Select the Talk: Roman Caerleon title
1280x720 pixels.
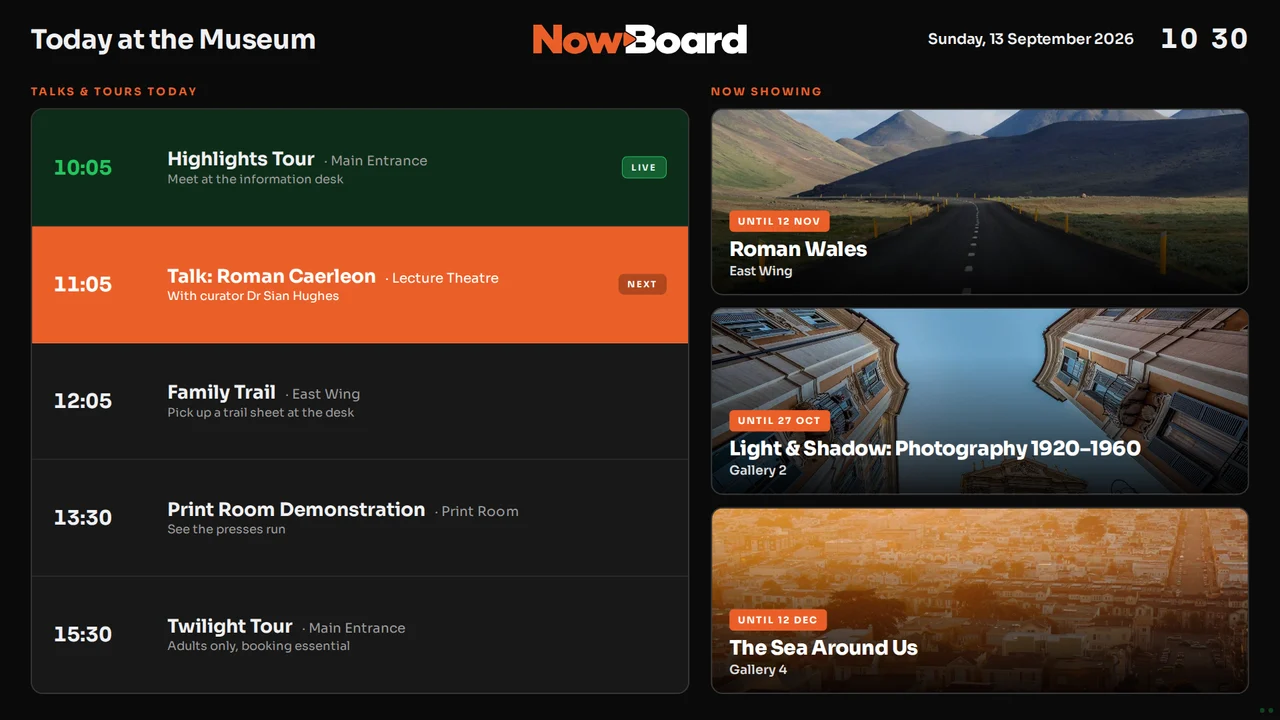272,276
